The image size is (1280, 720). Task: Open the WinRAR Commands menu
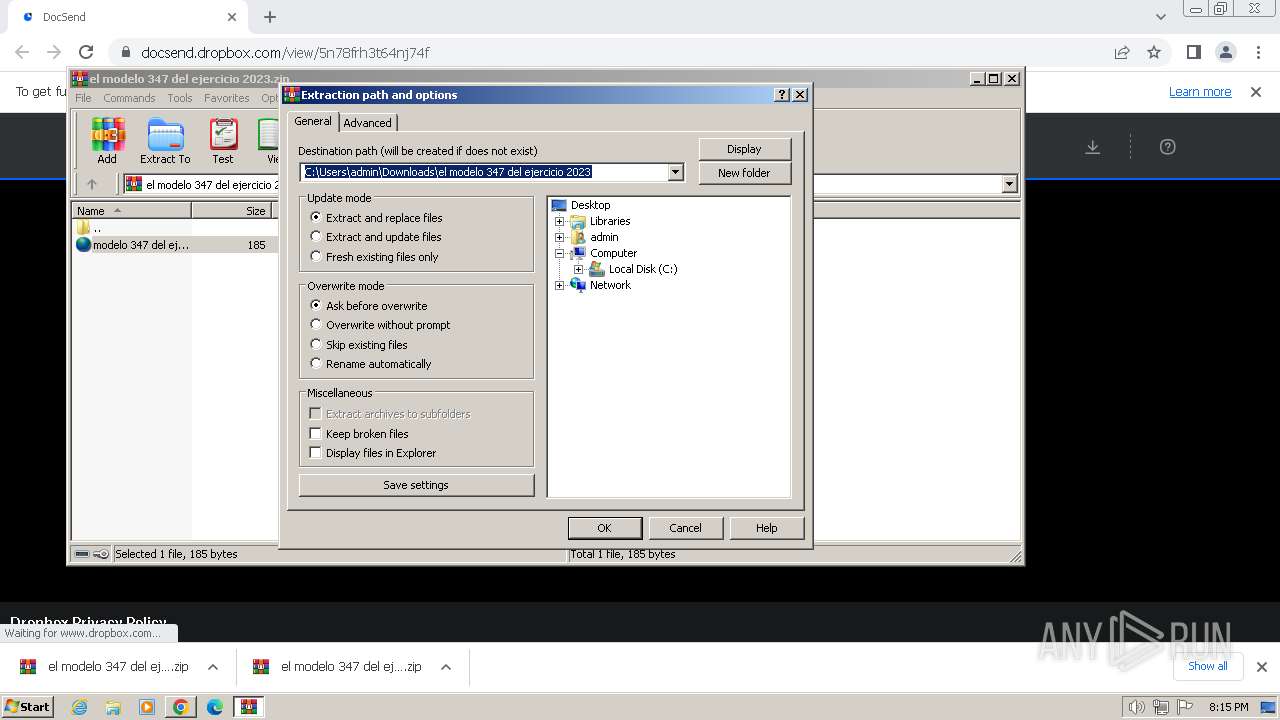tap(129, 98)
